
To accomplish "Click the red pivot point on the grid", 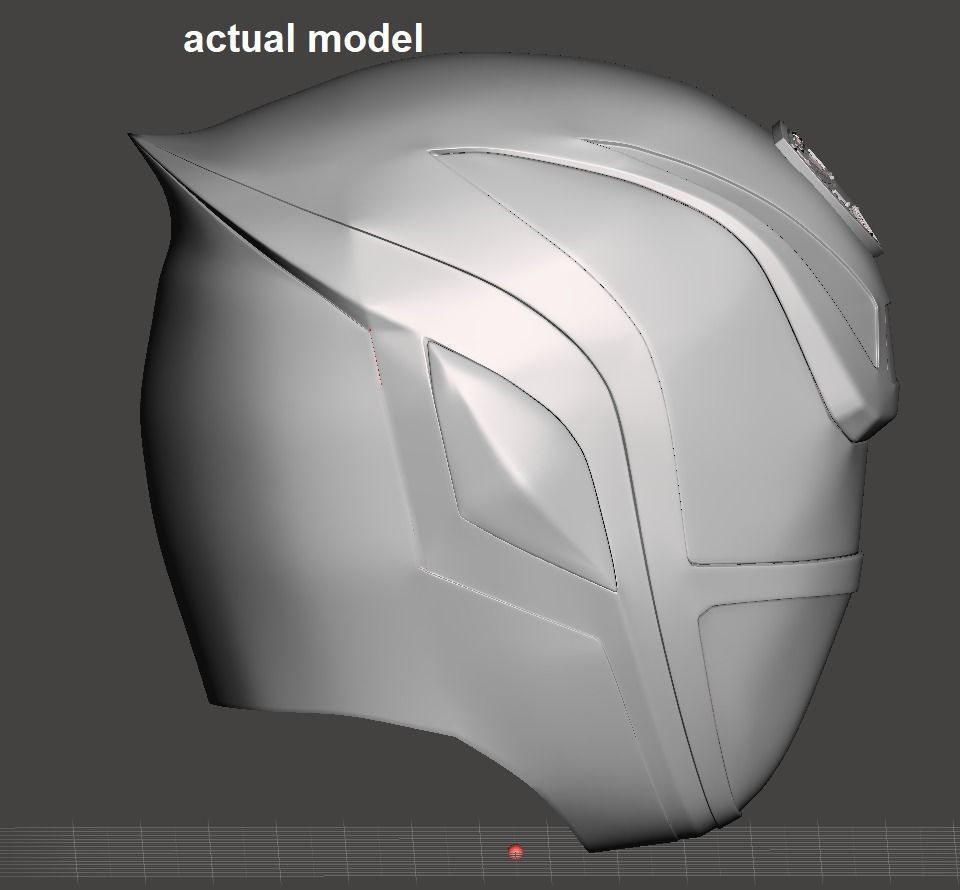I will pos(515,852).
